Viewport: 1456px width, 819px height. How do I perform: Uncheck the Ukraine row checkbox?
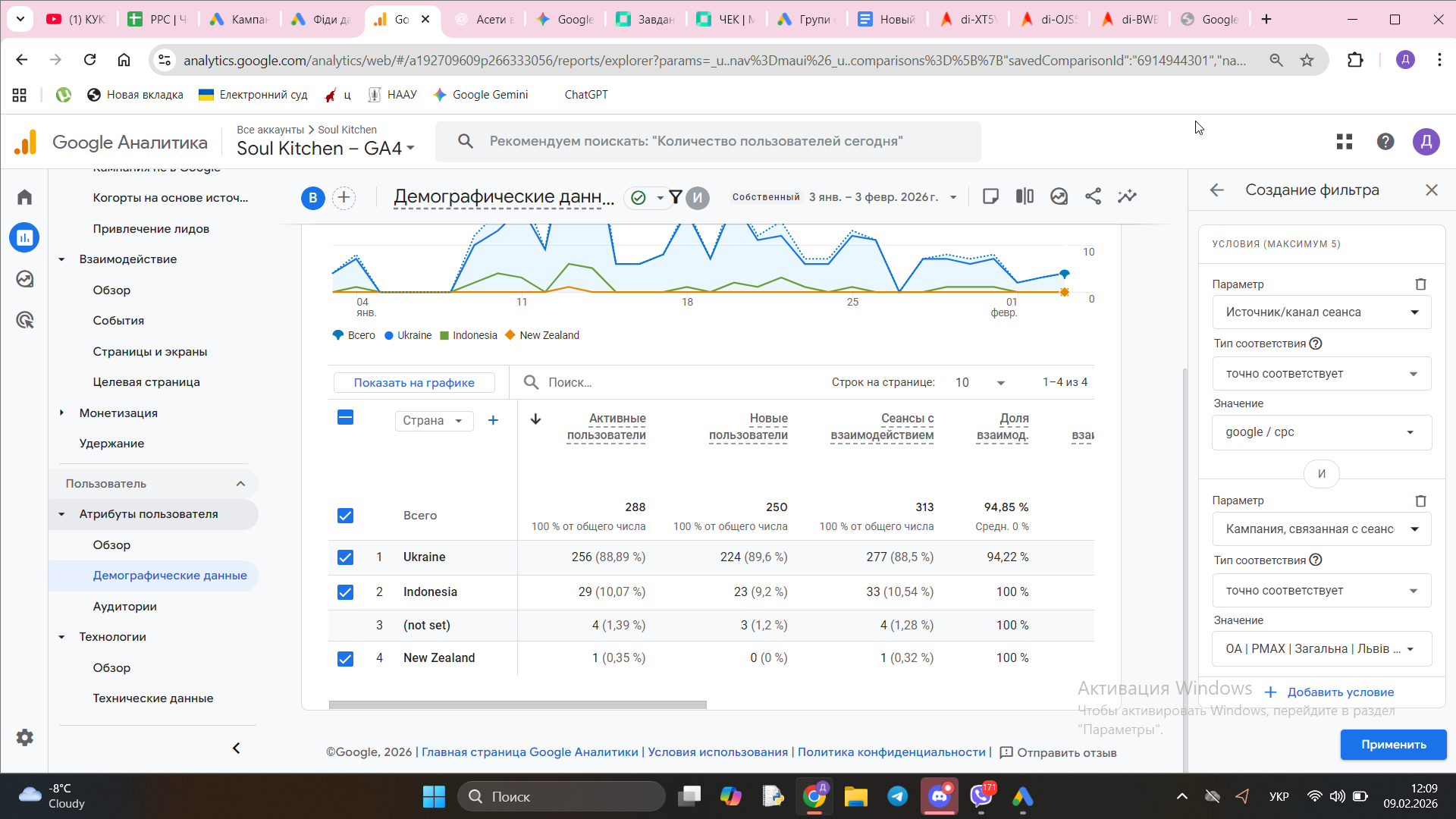coord(345,557)
